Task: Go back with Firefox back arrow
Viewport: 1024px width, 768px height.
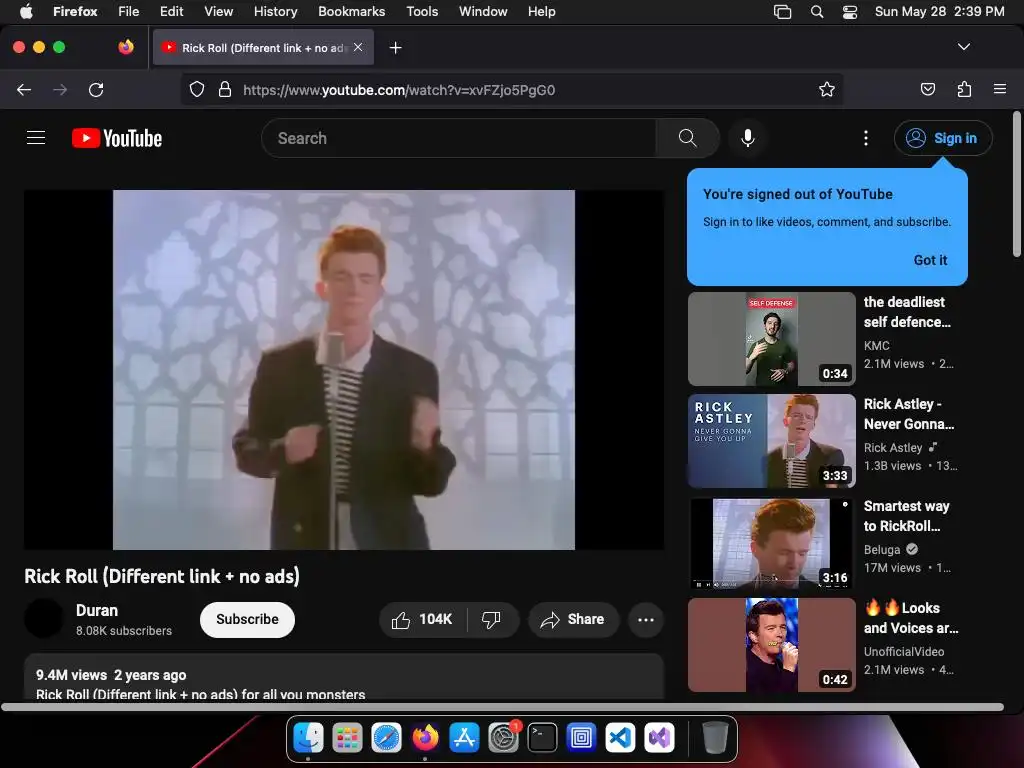Action: pos(24,89)
